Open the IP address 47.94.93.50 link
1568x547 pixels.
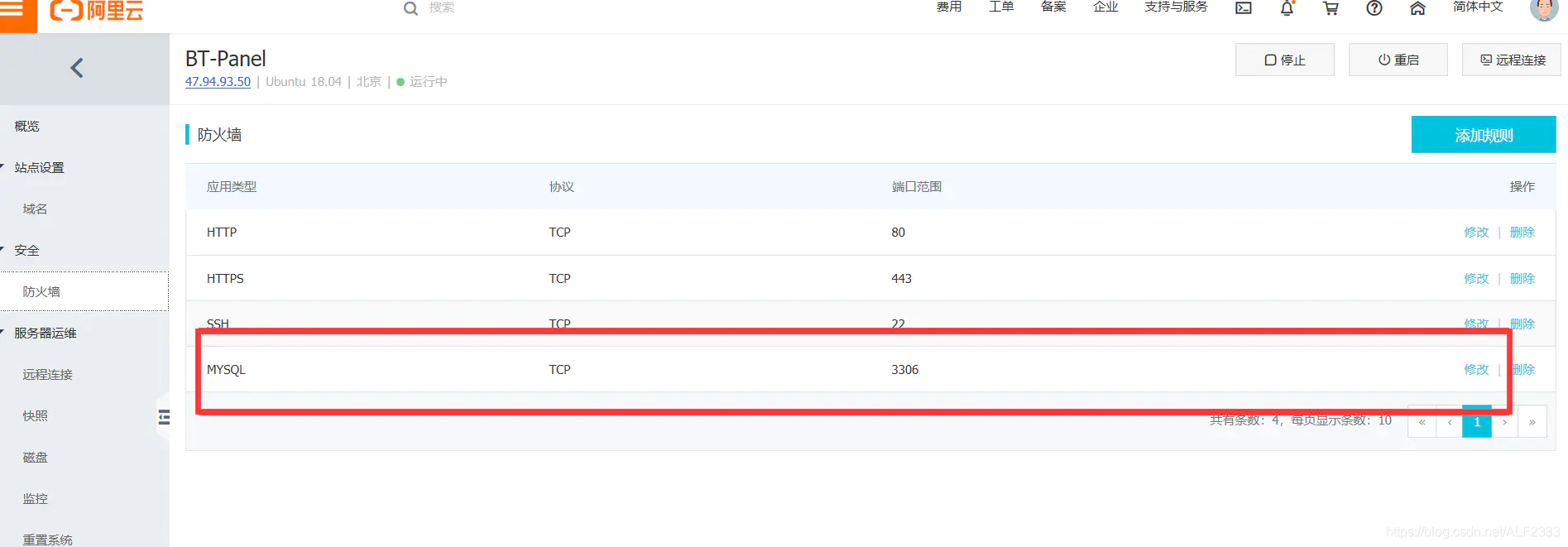coord(218,82)
